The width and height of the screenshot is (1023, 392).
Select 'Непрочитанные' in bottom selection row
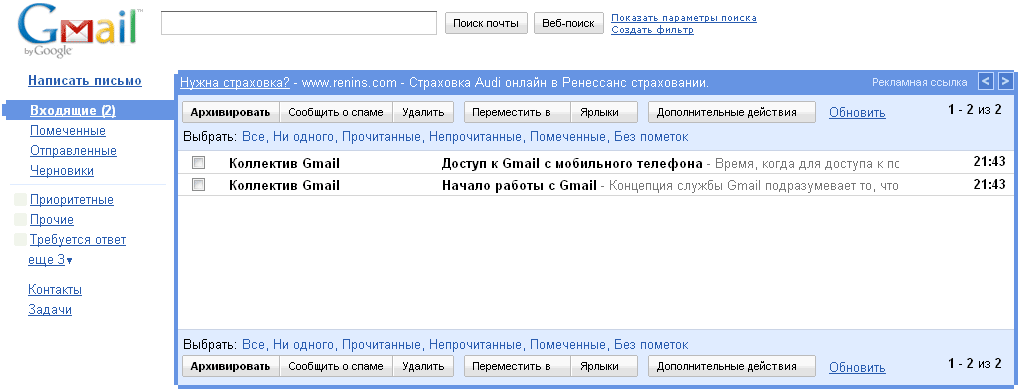pos(476,344)
